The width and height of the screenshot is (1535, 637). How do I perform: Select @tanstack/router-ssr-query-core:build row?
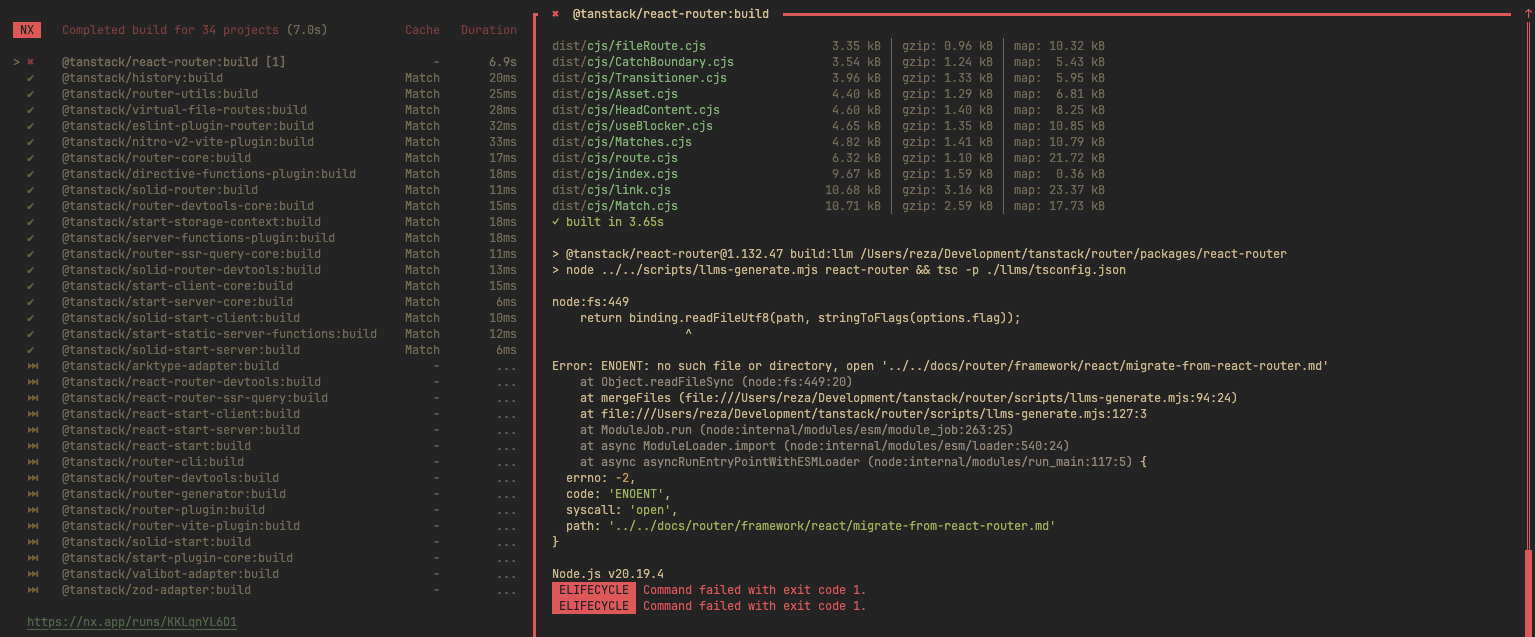point(265,254)
